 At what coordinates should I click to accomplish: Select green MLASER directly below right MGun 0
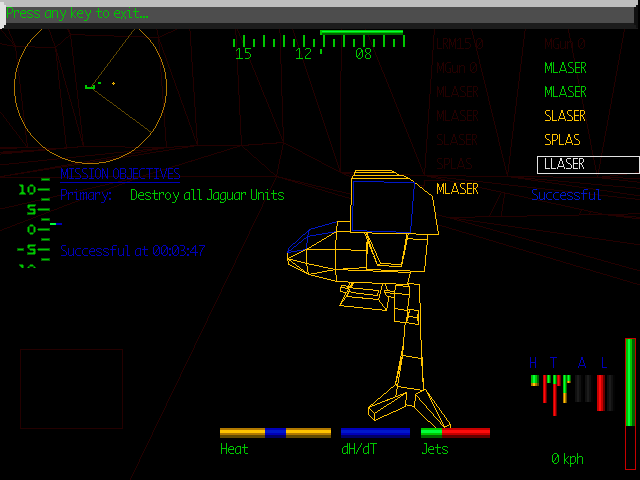coord(565,68)
